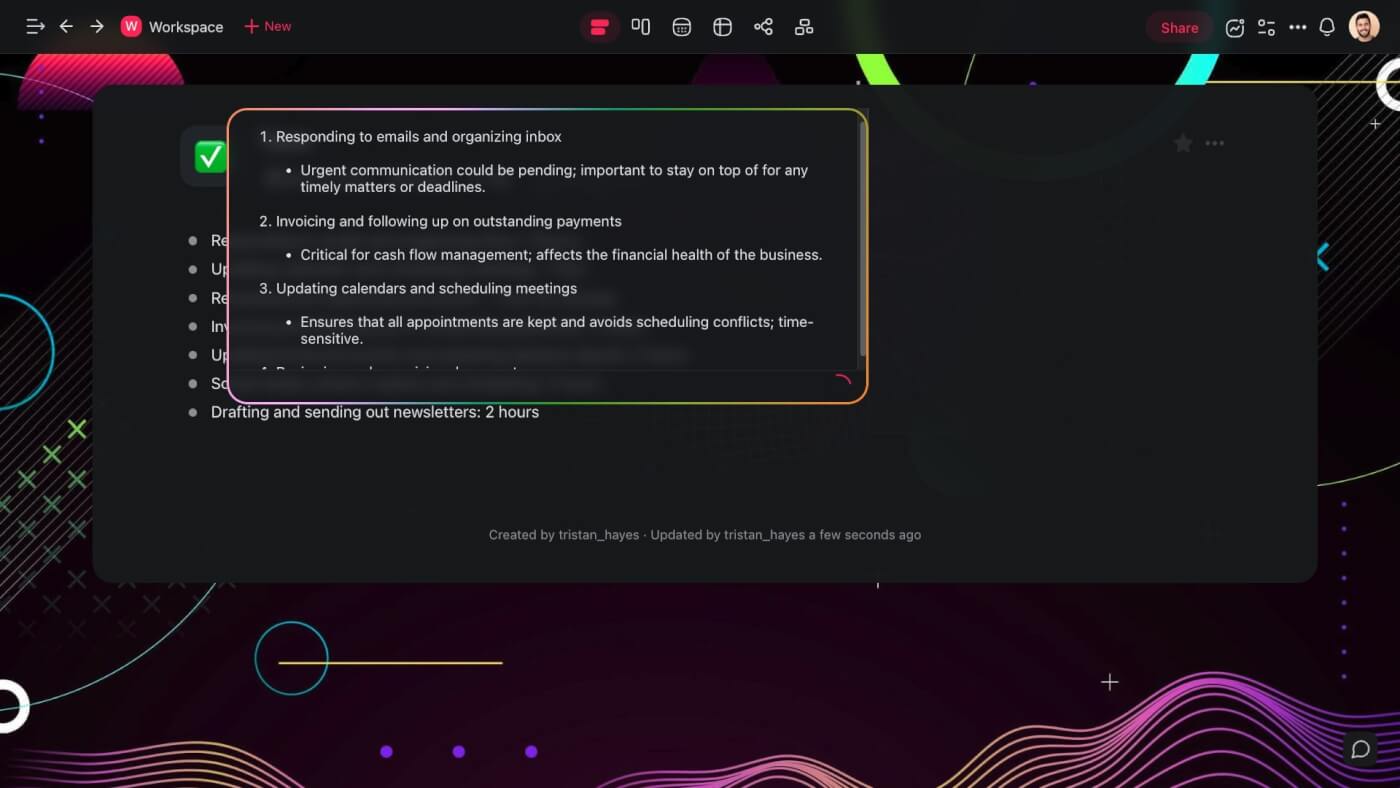Toggle the red doc mode switcher
Image resolution: width=1400 pixels, height=788 pixels.
(600, 26)
